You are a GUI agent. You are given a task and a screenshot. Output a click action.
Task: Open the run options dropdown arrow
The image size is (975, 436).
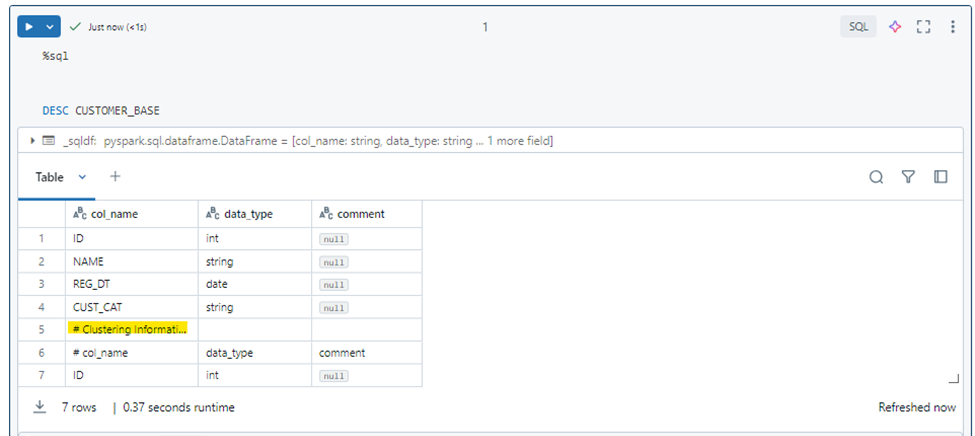[x=50, y=27]
